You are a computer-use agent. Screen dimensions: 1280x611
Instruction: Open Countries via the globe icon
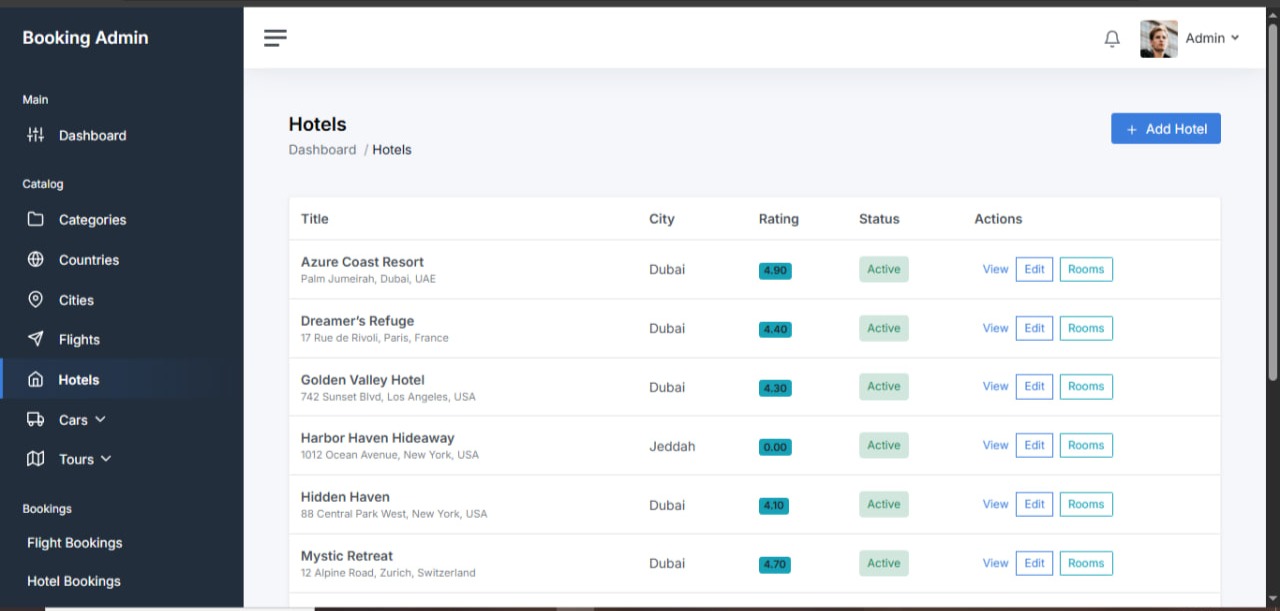[35, 259]
